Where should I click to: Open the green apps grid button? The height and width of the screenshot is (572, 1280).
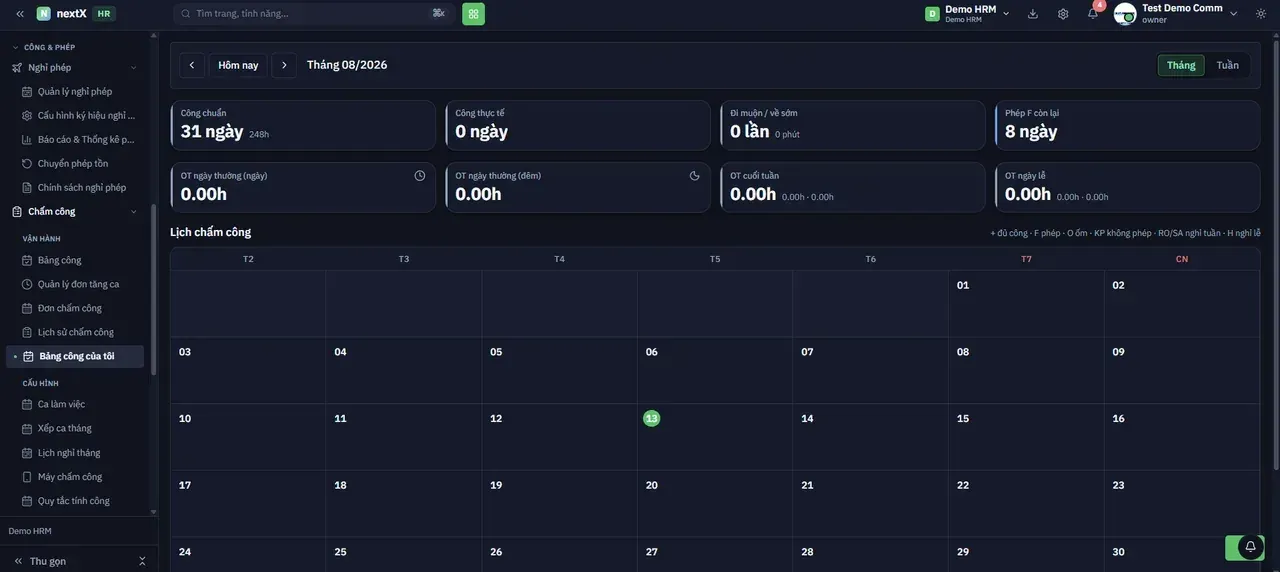point(473,14)
